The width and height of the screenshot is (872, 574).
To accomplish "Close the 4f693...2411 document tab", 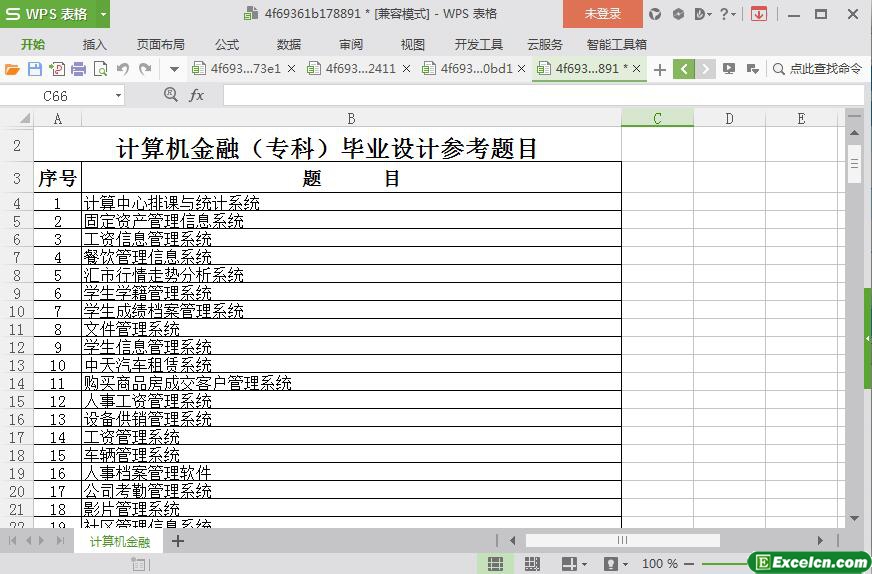I will click(407, 68).
